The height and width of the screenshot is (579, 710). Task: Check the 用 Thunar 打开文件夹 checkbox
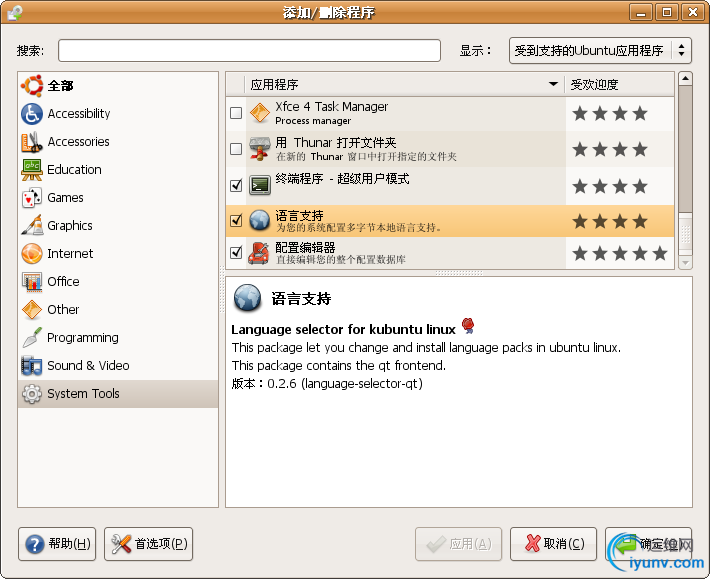pos(236,149)
